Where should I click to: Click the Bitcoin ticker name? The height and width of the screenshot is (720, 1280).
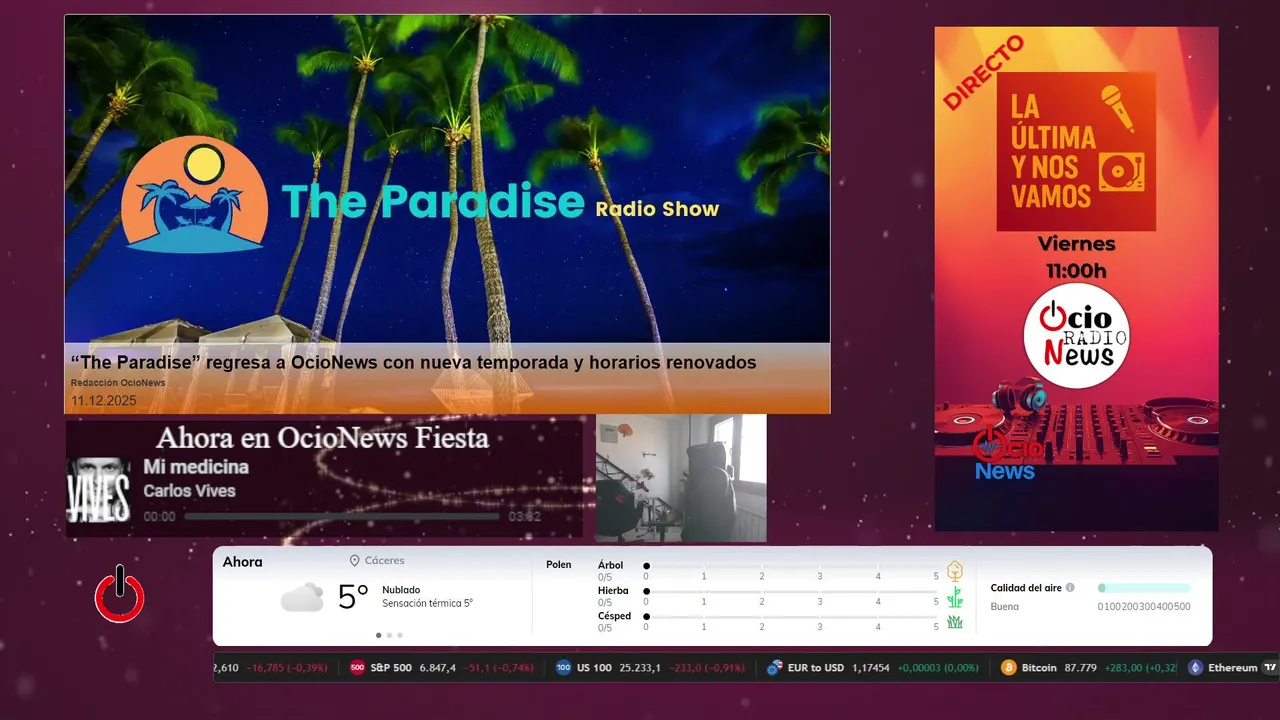(x=1039, y=667)
